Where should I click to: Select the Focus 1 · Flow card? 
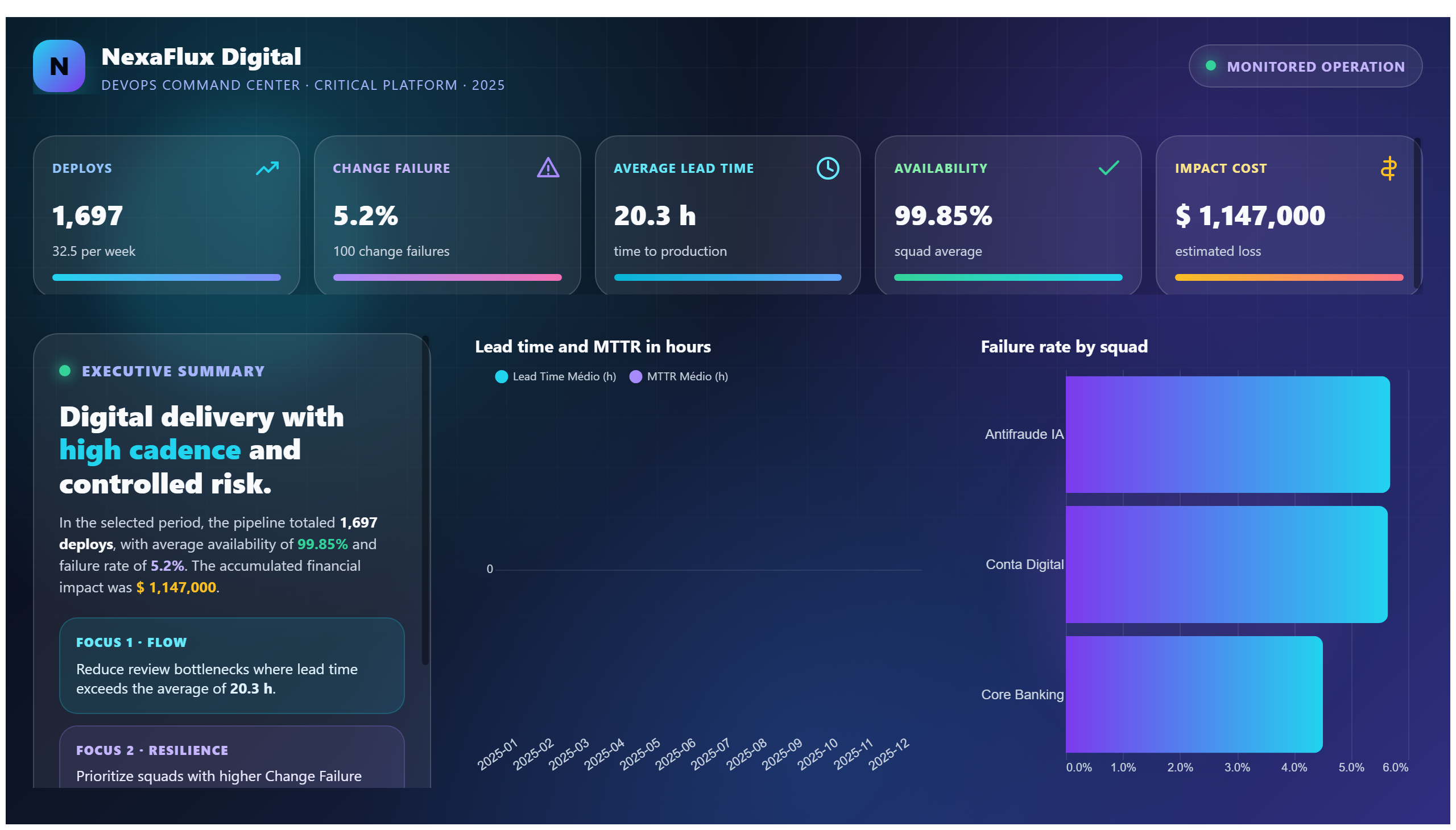click(231, 665)
